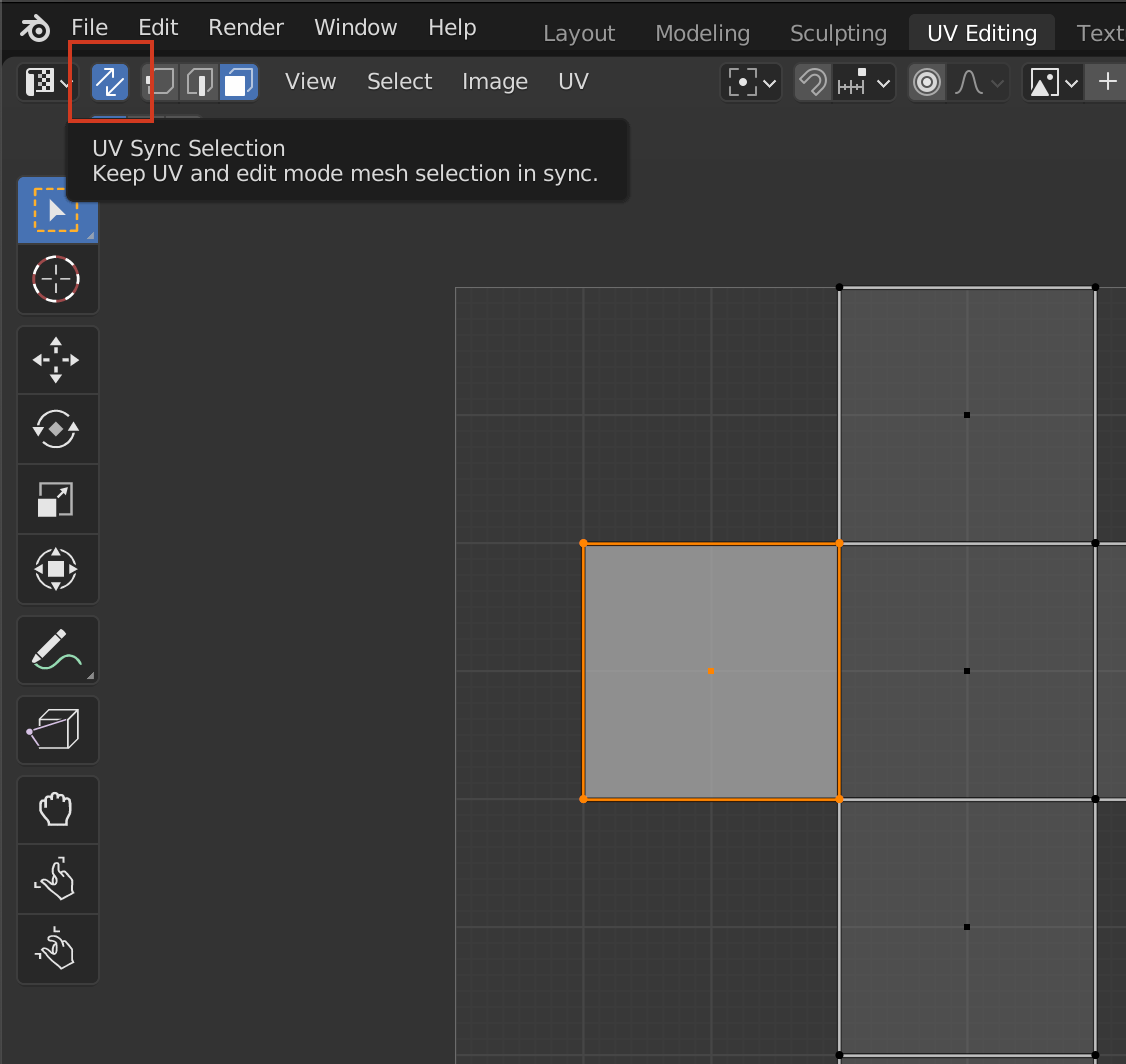Switch to edge select mode

[x=200, y=82]
